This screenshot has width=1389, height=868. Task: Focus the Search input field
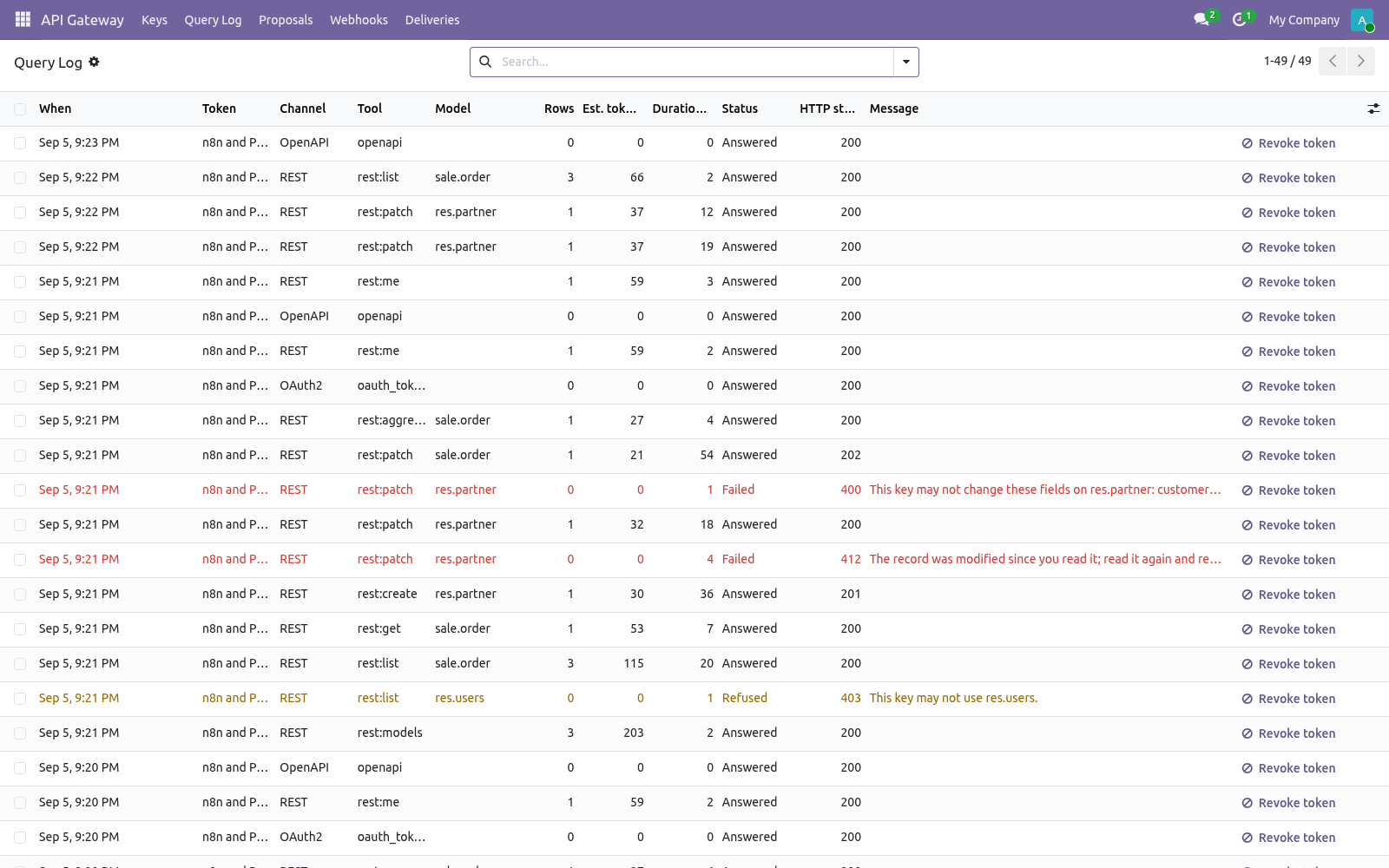point(694,62)
